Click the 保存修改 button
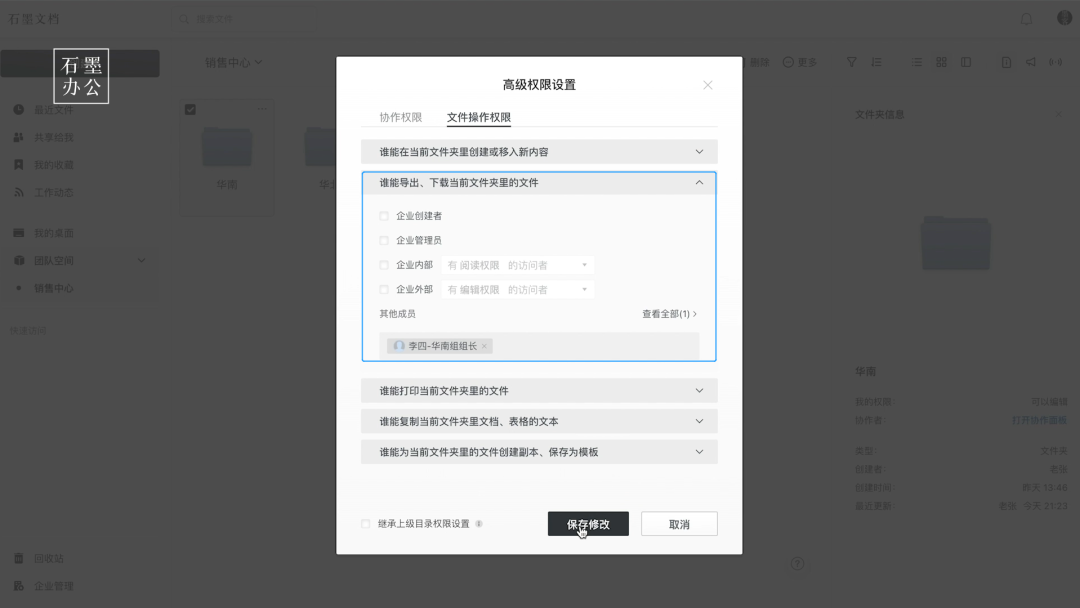Screen dimensions: 1080x608 tap(588, 523)
